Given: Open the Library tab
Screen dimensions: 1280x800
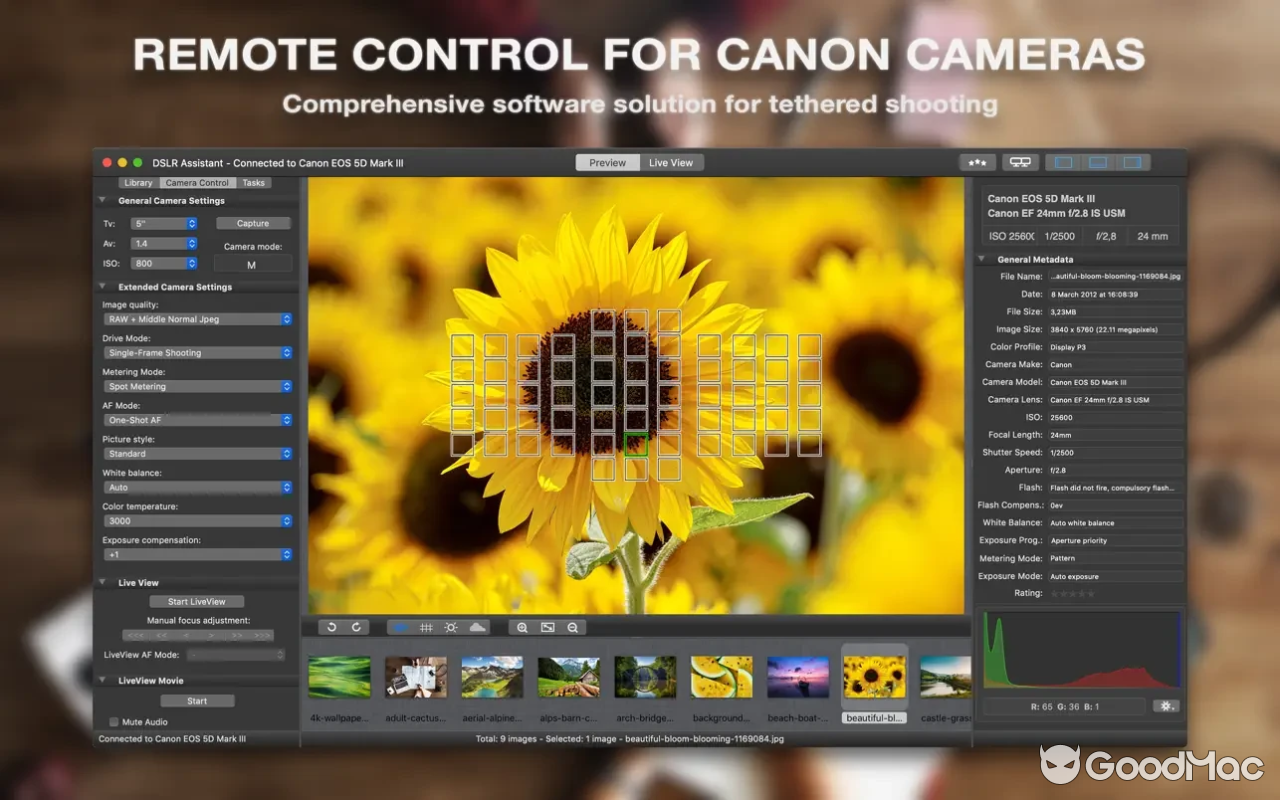Looking at the screenshot, I should (x=138, y=182).
